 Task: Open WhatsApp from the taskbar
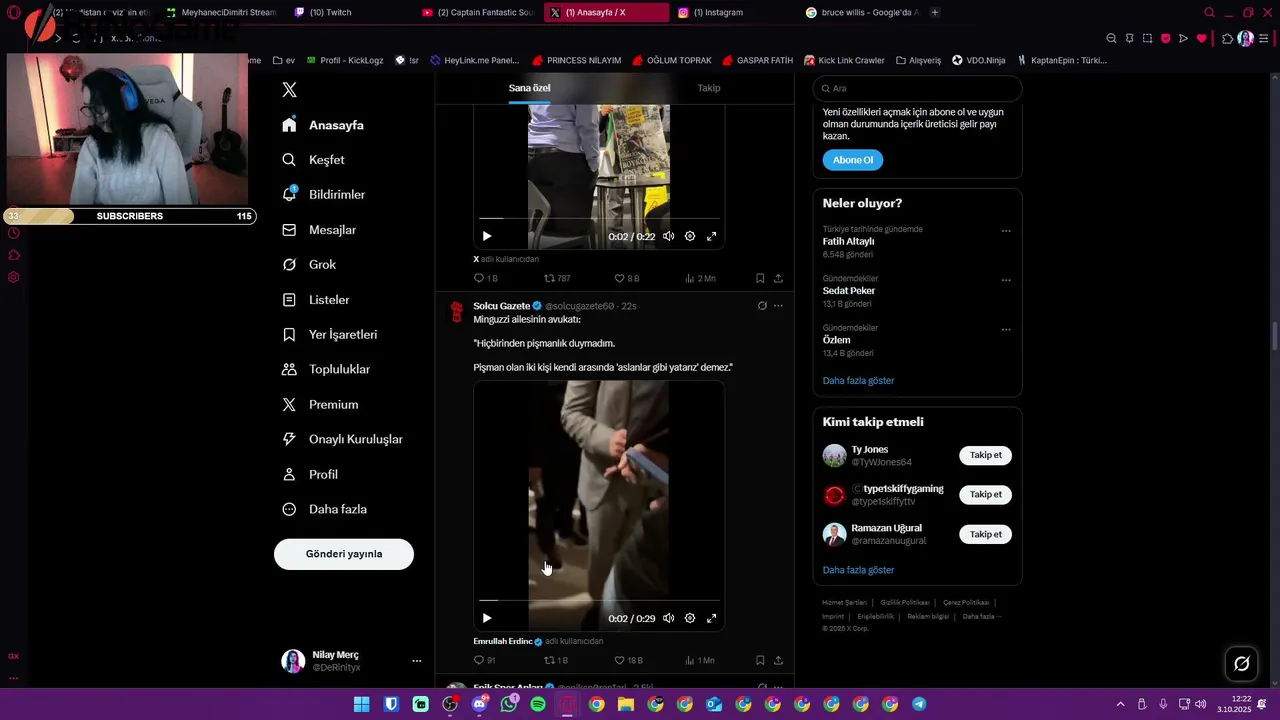(x=509, y=704)
